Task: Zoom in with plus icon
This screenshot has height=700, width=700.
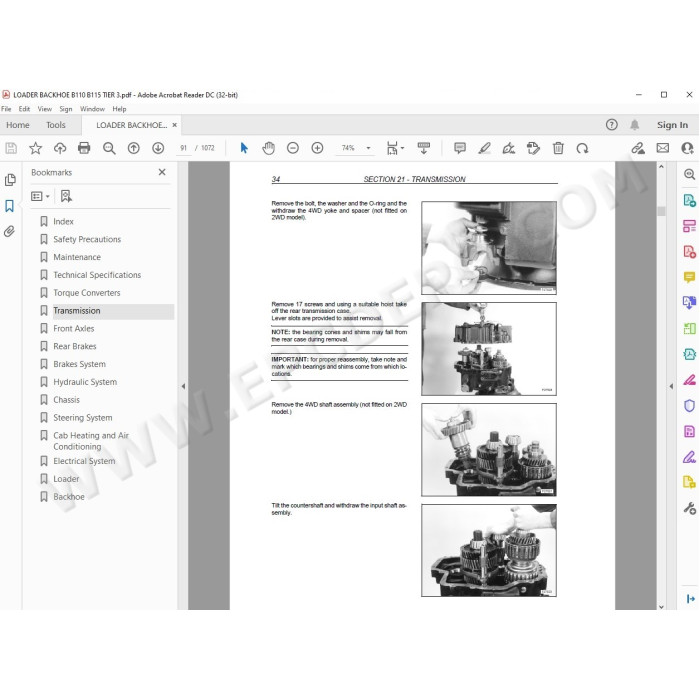Action: click(317, 148)
